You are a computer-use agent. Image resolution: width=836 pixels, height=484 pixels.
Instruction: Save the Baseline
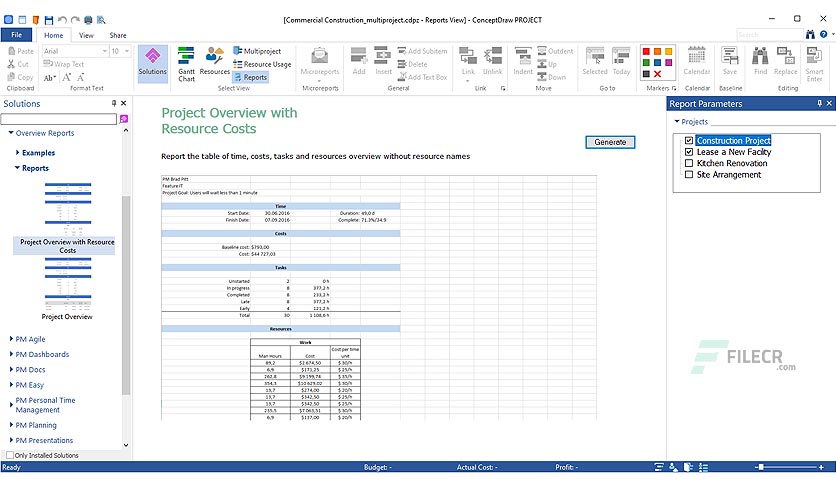point(730,61)
